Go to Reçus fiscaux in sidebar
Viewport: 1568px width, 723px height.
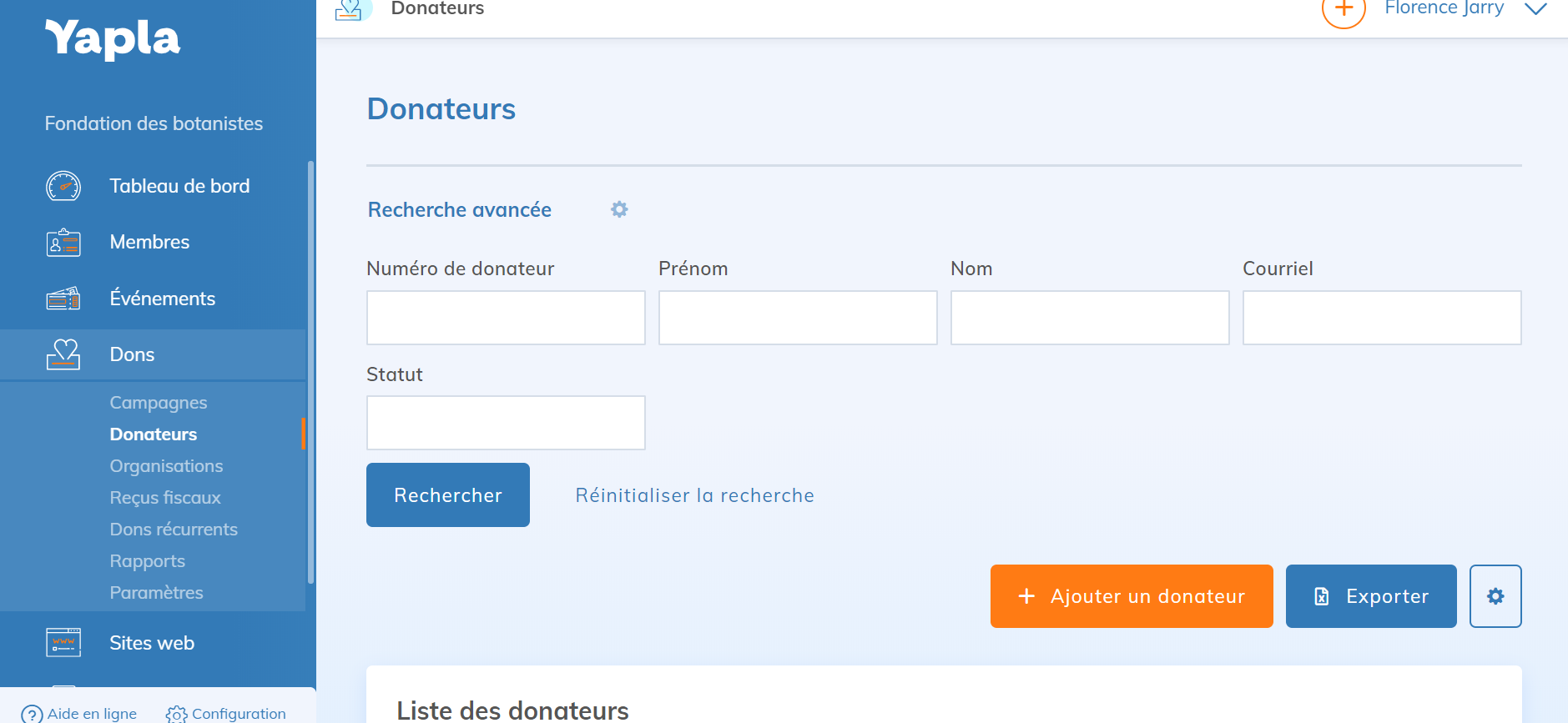pos(165,498)
